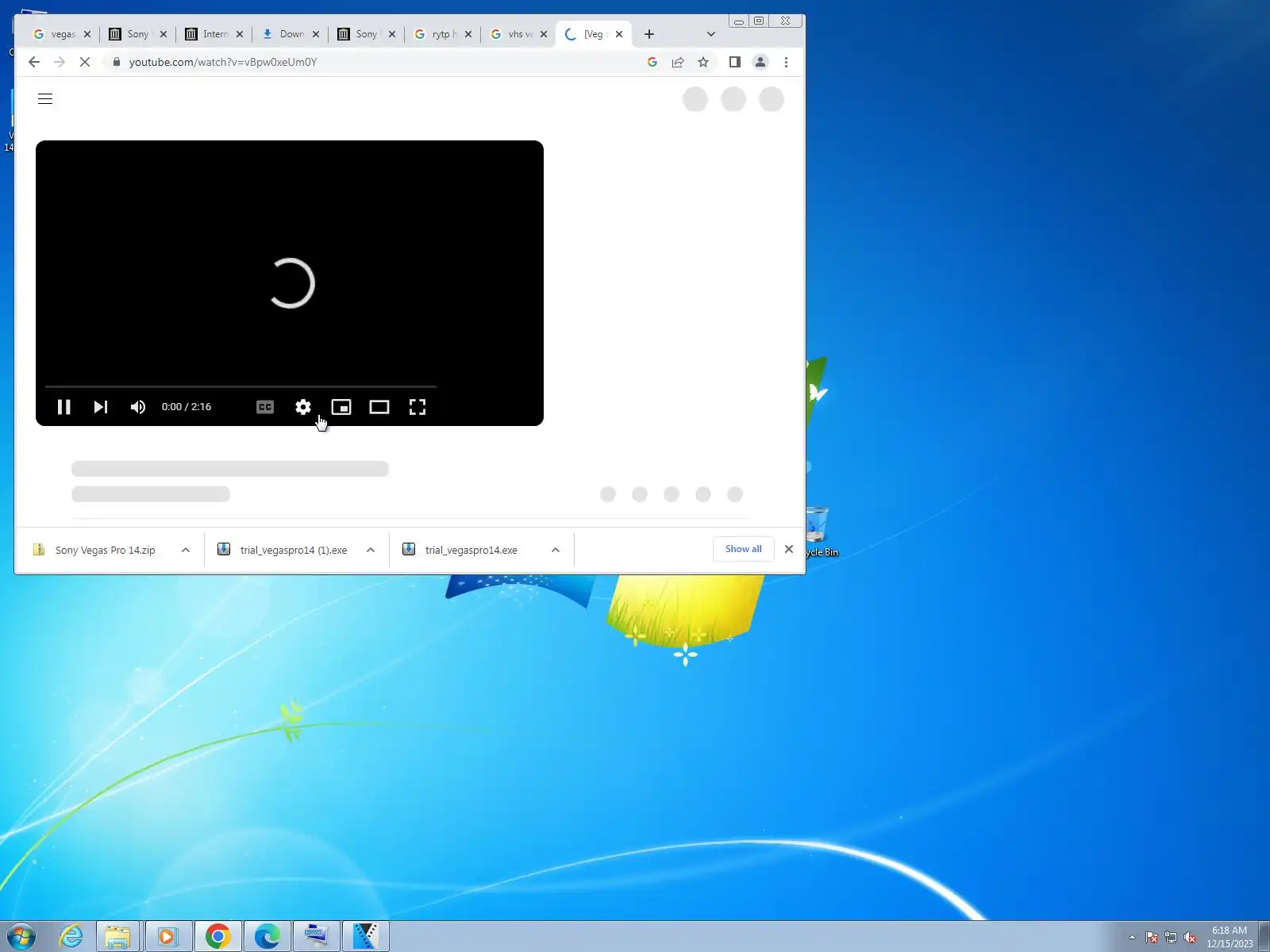Viewport: 1270px width, 952px height.
Task: Close the downloads bar
Action: [x=789, y=549]
